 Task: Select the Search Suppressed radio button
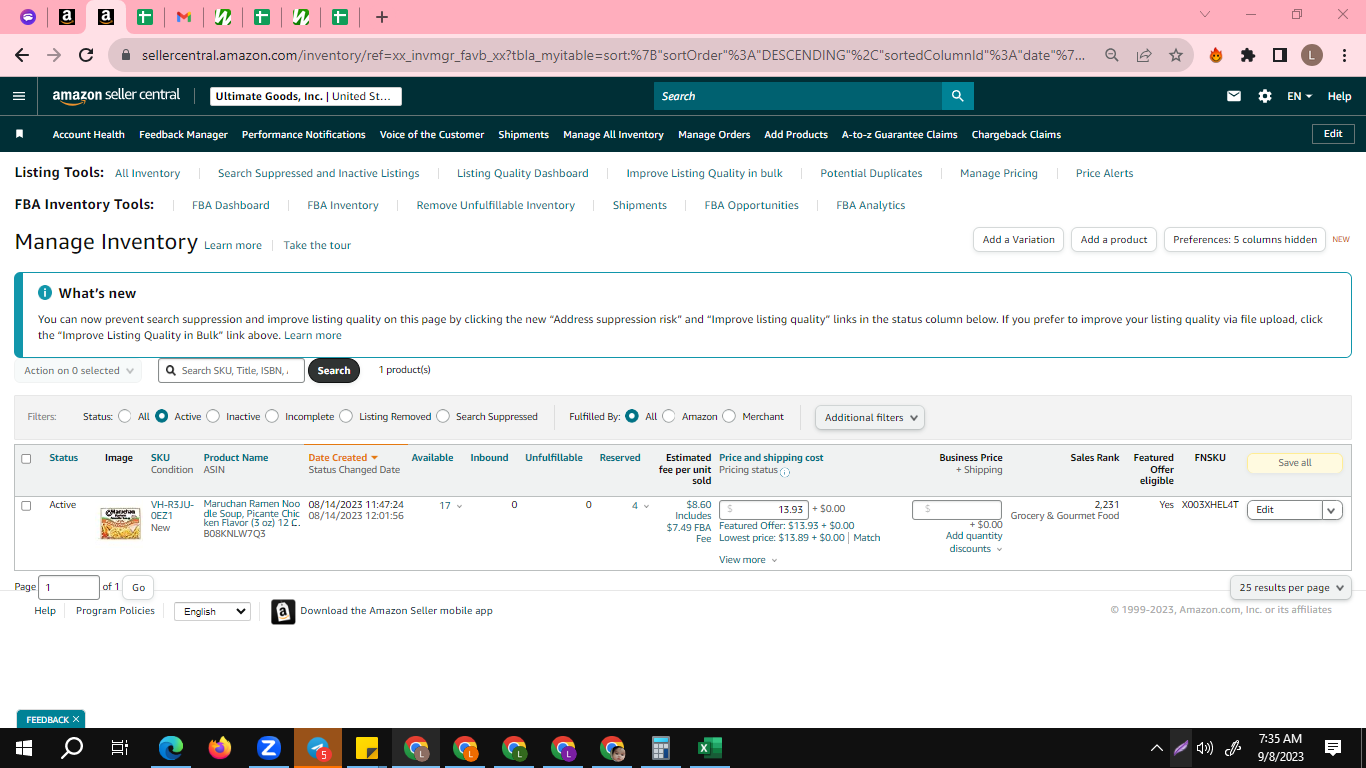[443, 416]
